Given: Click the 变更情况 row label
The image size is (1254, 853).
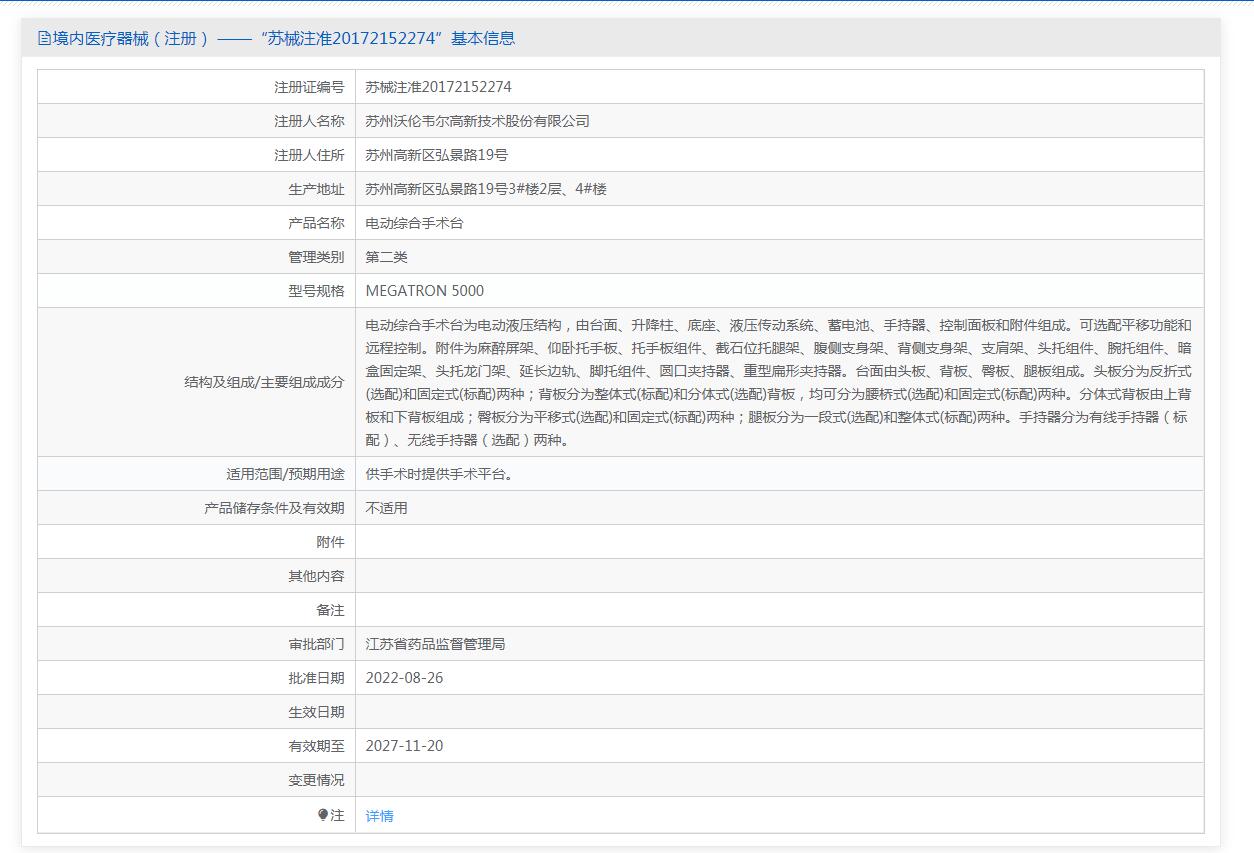Looking at the screenshot, I should pos(316,780).
